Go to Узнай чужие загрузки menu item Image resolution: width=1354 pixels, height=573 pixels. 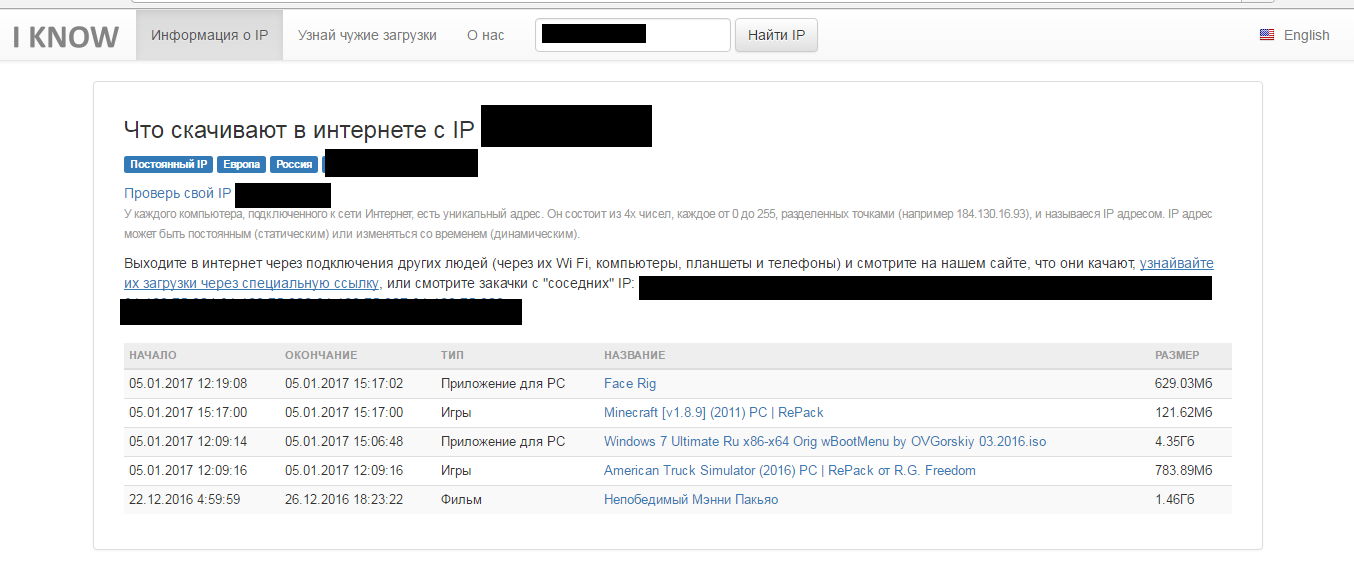pyautogui.click(x=367, y=35)
